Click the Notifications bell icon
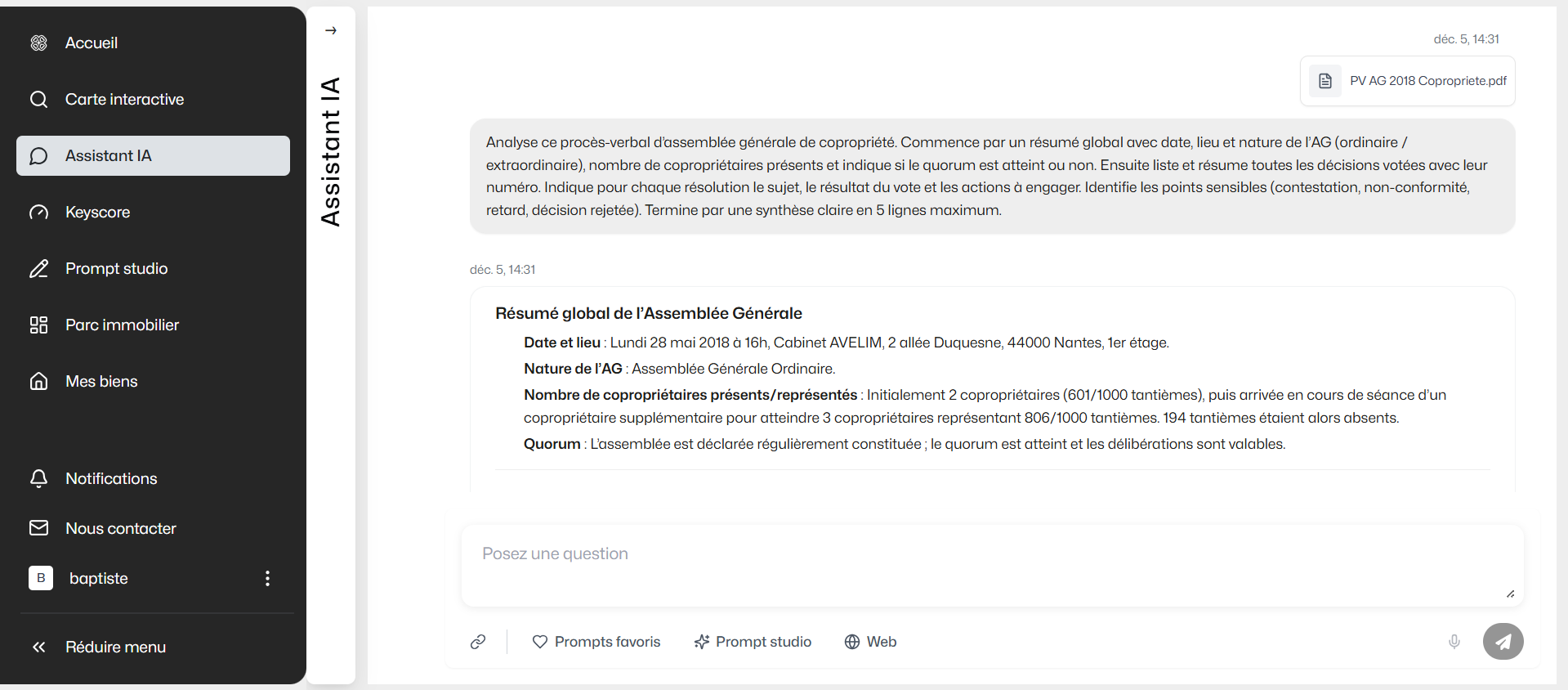Viewport: 1568px width, 690px height. pyautogui.click(x=38, y=478)
